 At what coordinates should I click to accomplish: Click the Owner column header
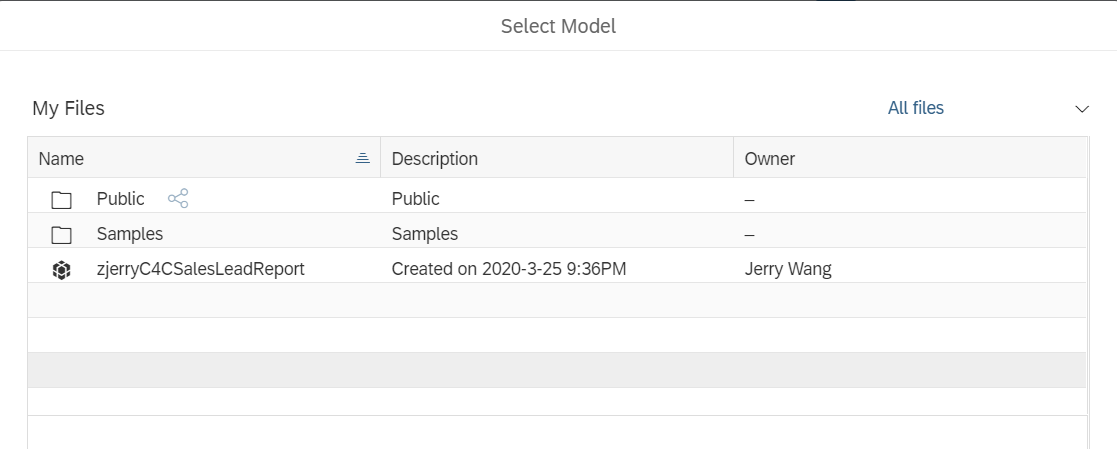point(769,158)
